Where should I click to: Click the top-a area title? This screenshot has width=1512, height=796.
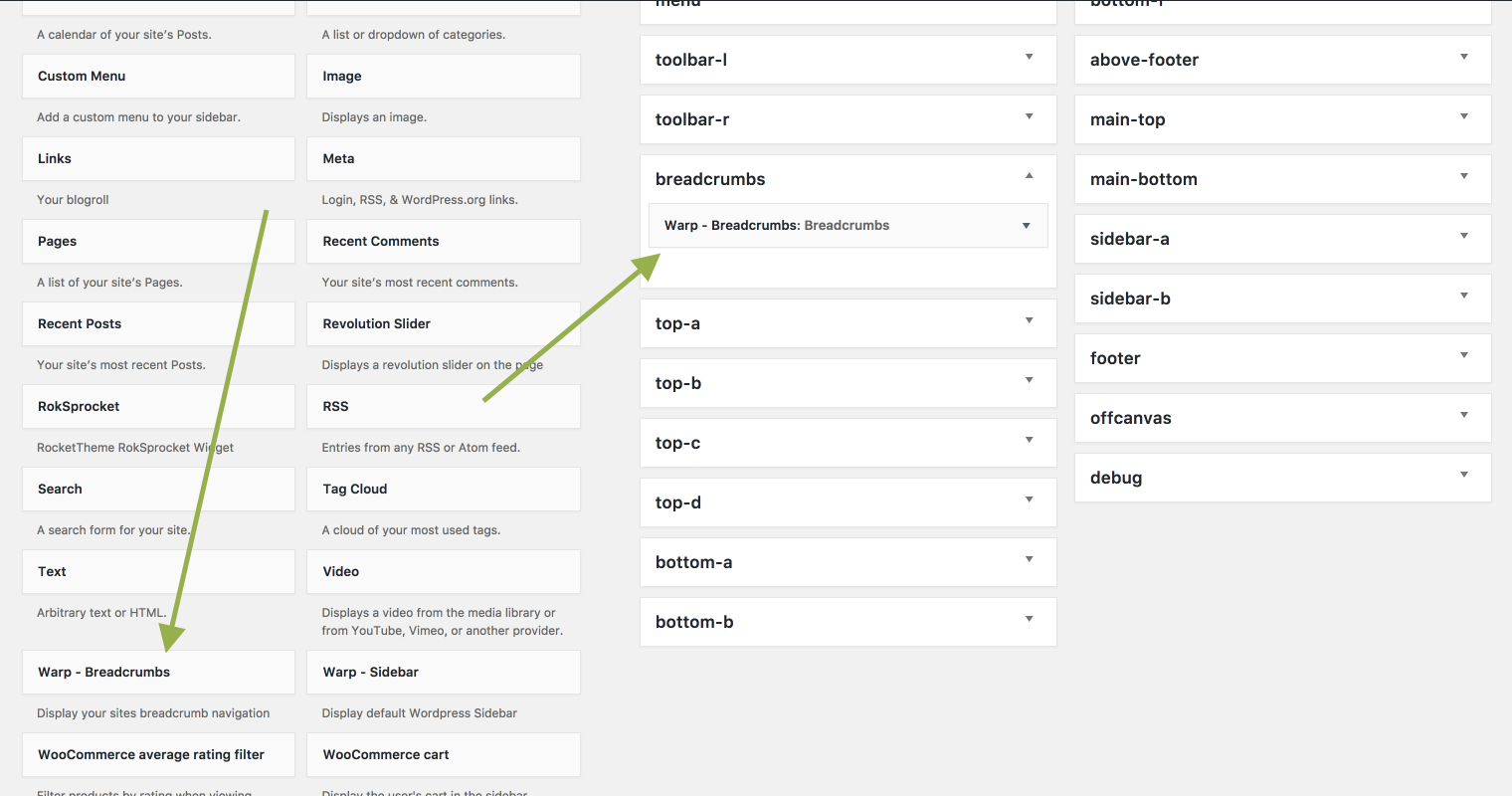pos(677,323)
